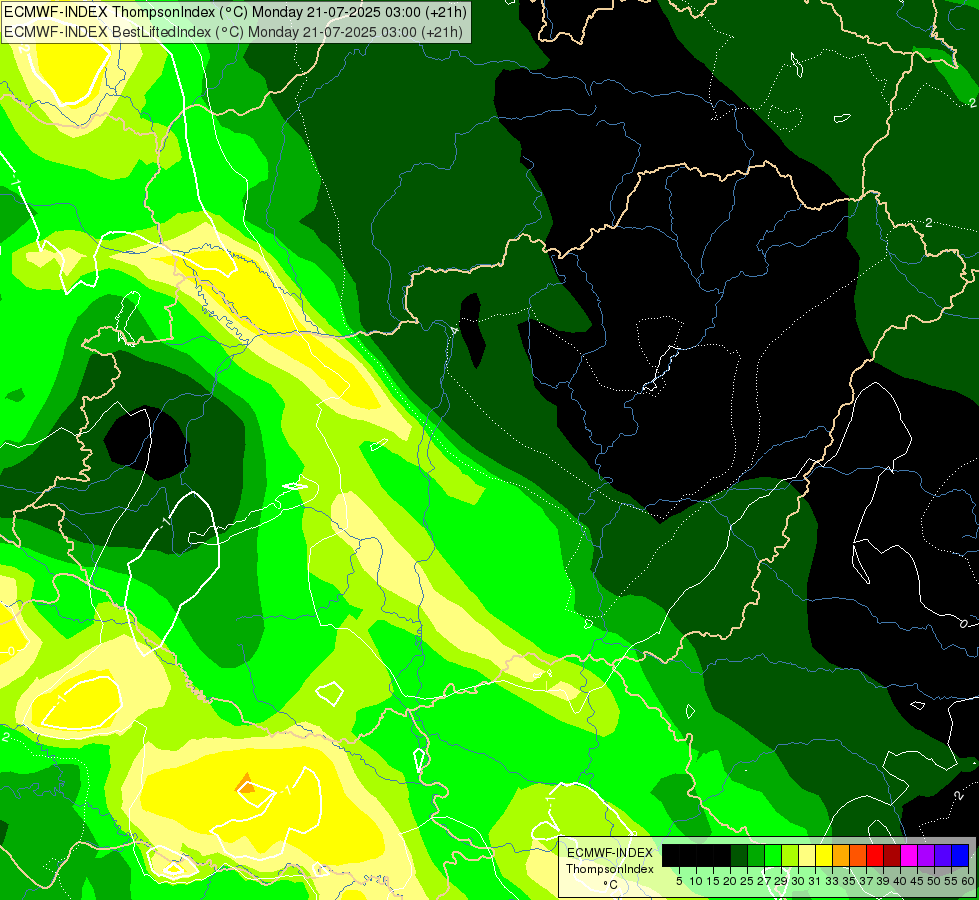Click the bright yellow 31–33 legend swatch
The width and height of the screenshot is (979, 900).
[x=824, y=855]
